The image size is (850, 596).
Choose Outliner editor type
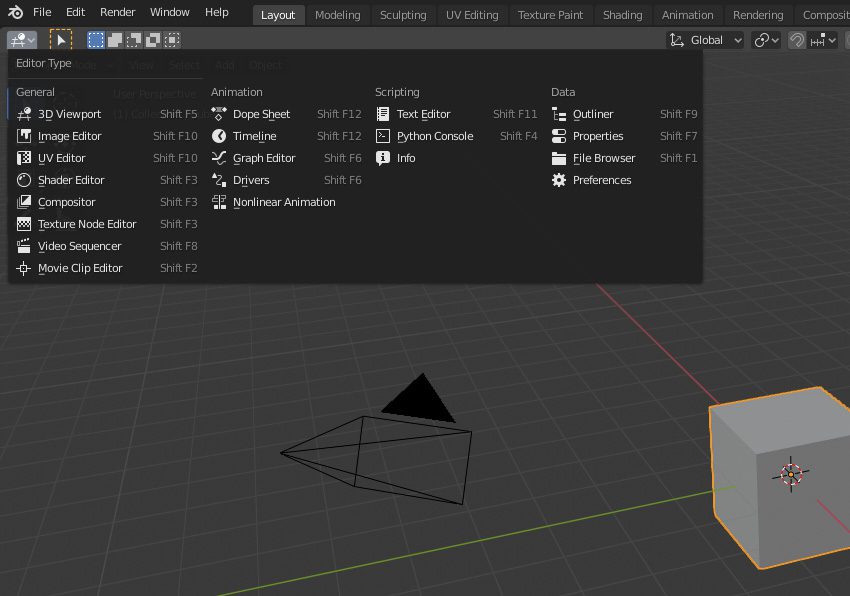624,114
